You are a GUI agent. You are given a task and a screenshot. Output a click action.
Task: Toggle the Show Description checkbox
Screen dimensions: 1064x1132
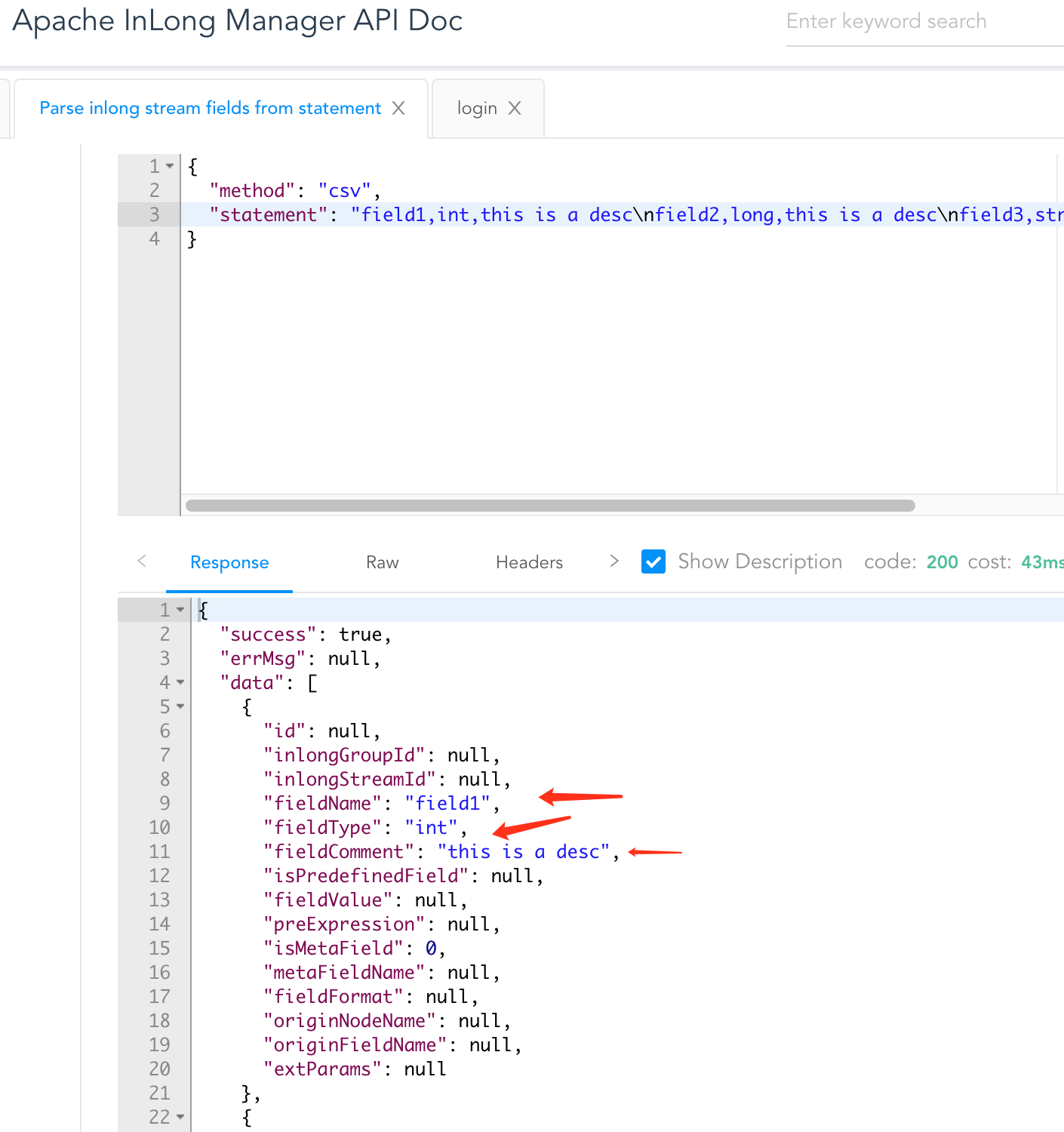click(x=653, y=561)
